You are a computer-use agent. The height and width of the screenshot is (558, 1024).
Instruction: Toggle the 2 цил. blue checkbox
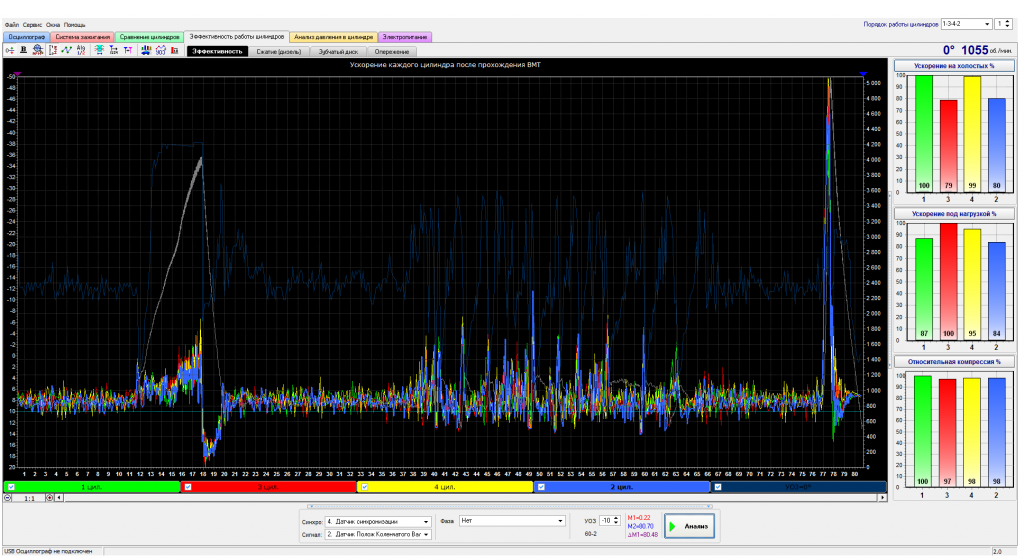click(541, 487)
